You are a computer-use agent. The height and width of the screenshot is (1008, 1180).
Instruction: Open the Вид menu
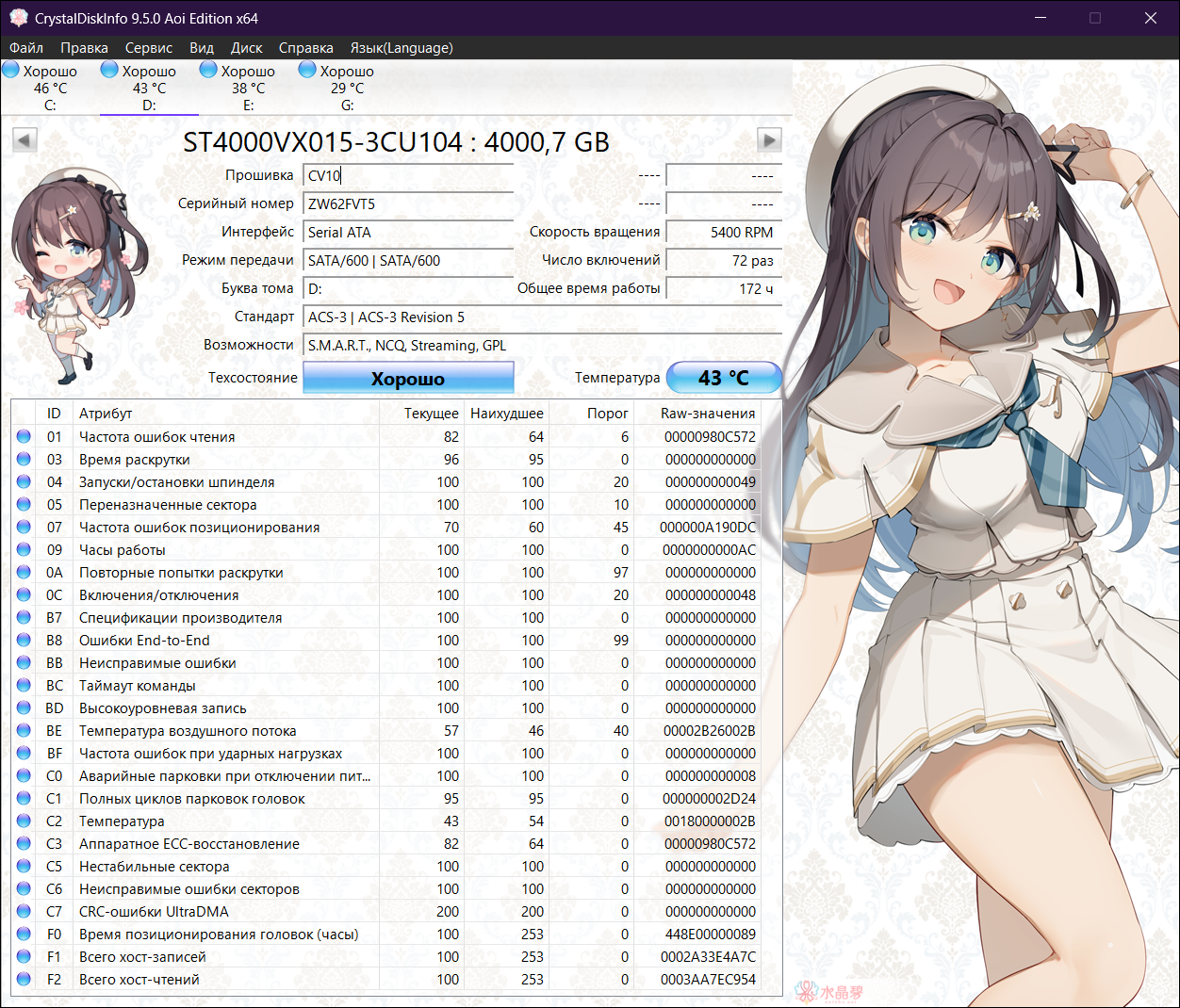click(x=202, y=48)
